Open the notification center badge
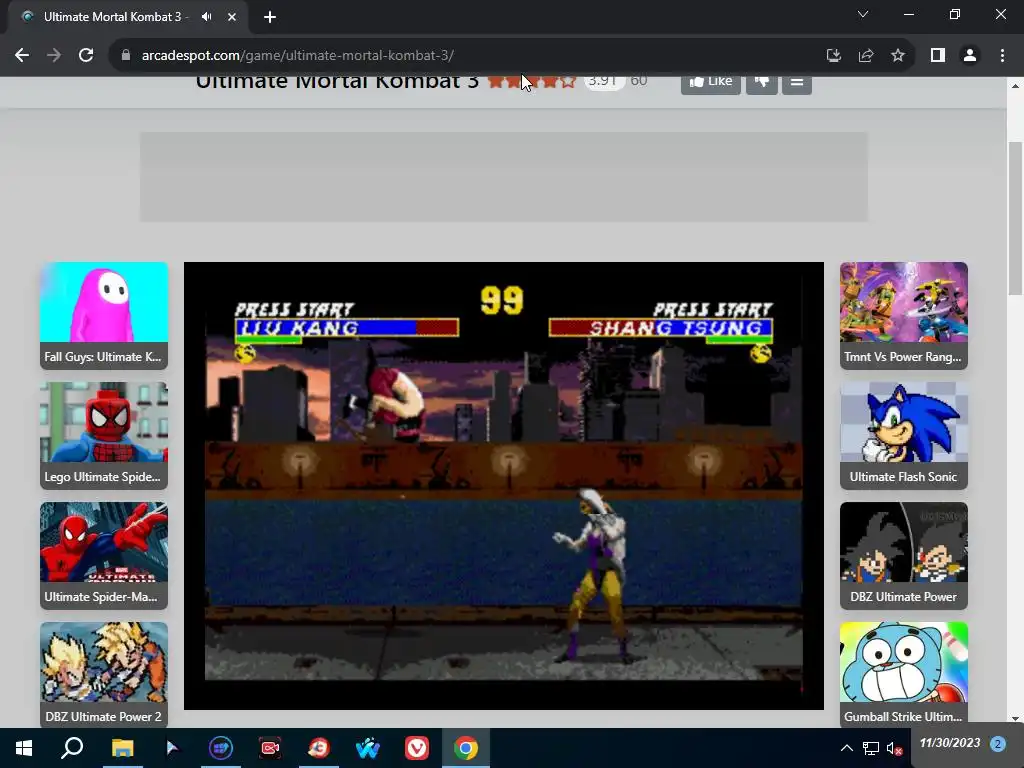This screenshot has width=1024, height=768. click(998, 744)
